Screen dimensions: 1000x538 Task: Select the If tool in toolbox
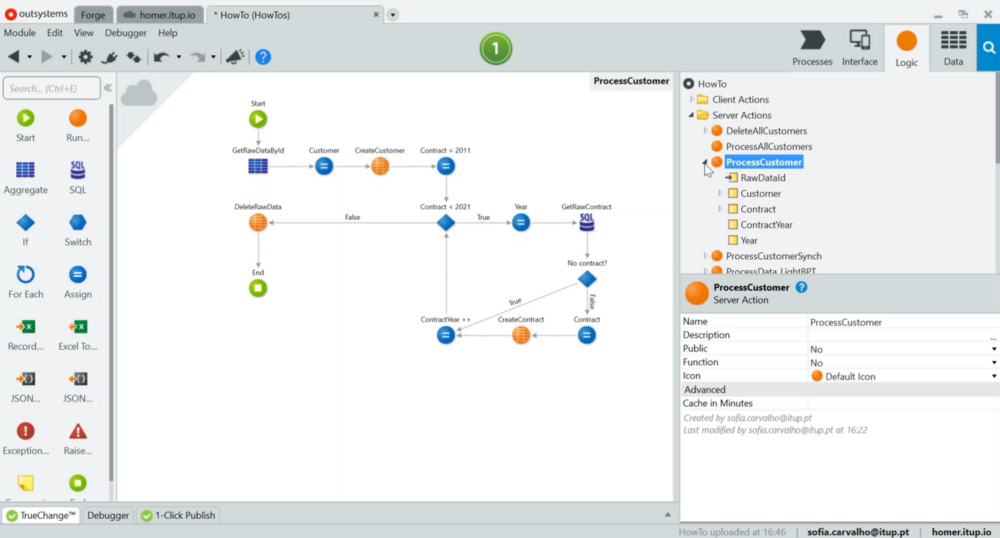click(x=26, y=230)
